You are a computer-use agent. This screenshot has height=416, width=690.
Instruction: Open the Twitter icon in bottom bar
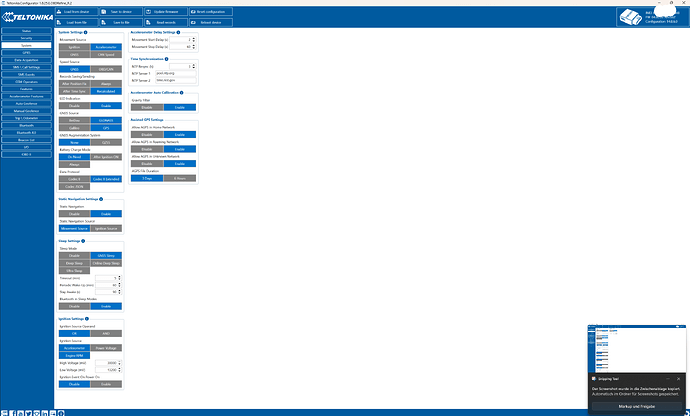point(29,413)
